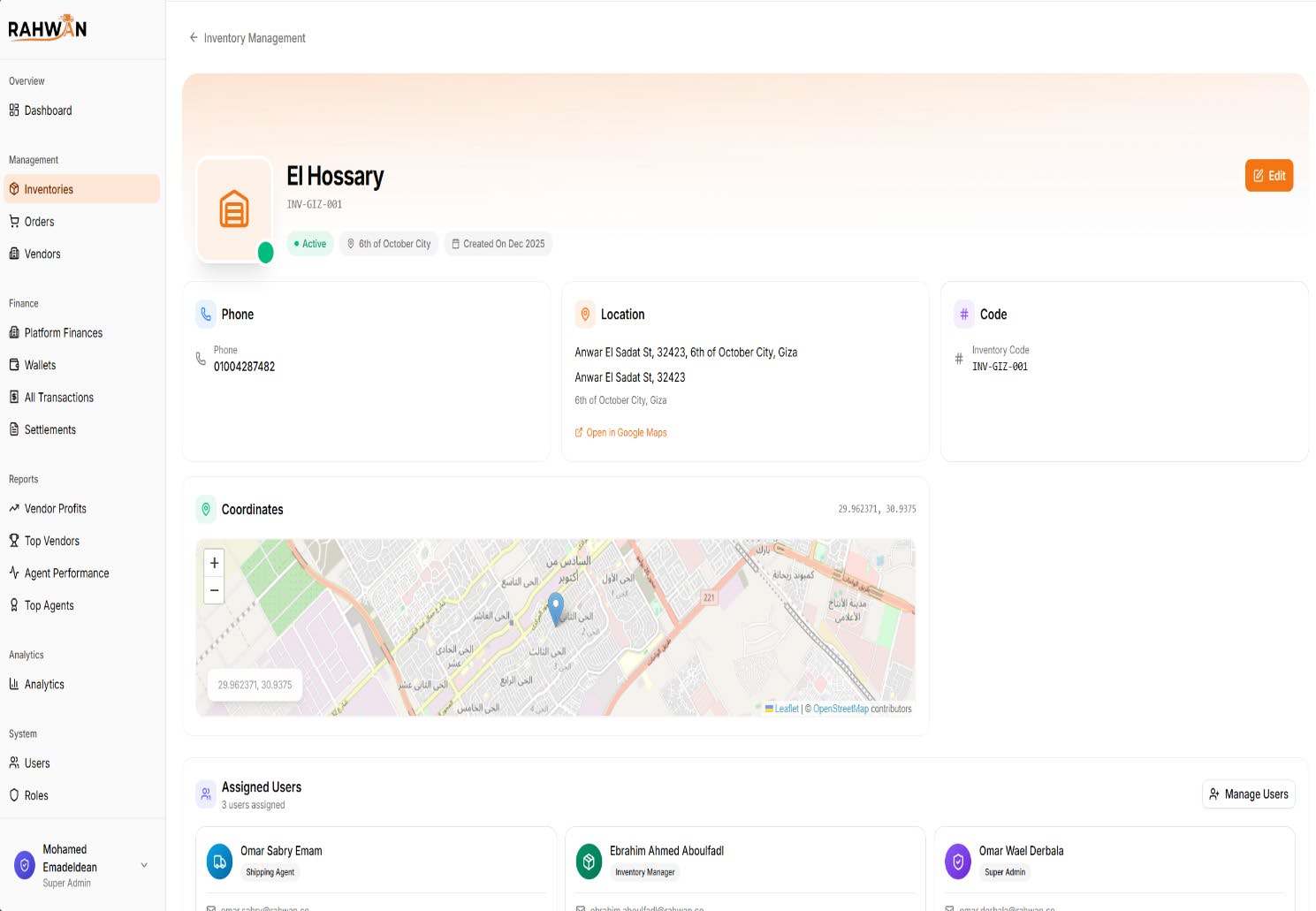Viewport: 1316px width, 911px height.
Task: Open Ebrahim Ahmed Aboulfadl user card
Action: pyautogui.click(x=745, y=869)
